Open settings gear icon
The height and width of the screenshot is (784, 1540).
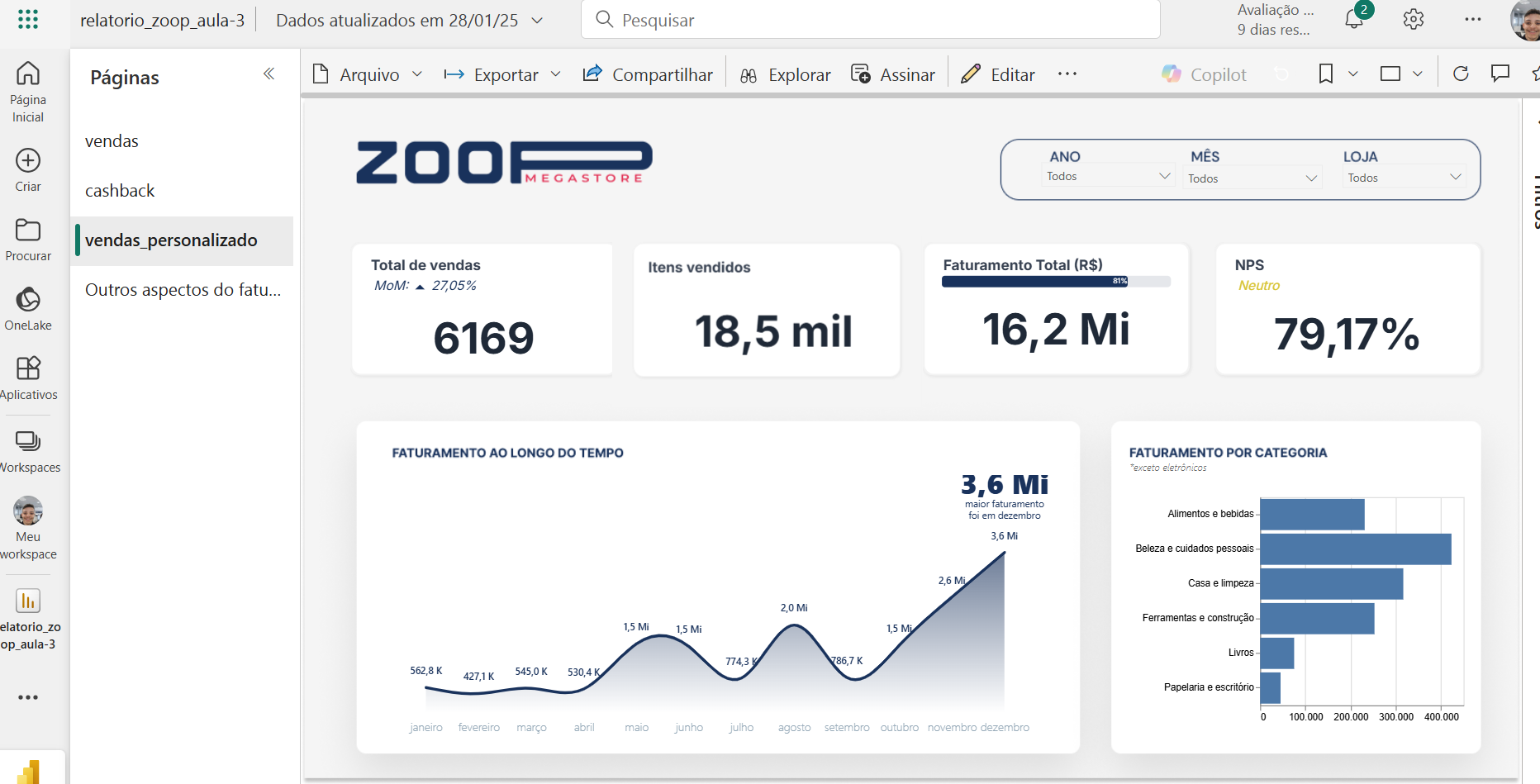[x=1414, y=19]
